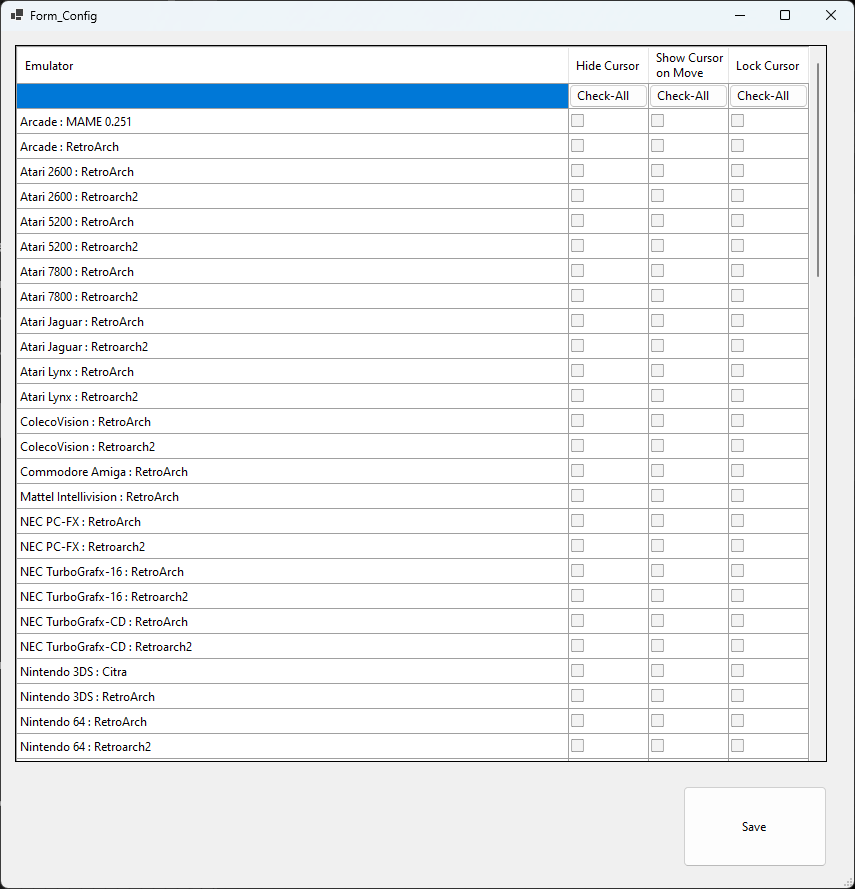Enable Lock Cursor for NEC TurboGrafx-16 : RetroArch

click(x=737, y=570)
